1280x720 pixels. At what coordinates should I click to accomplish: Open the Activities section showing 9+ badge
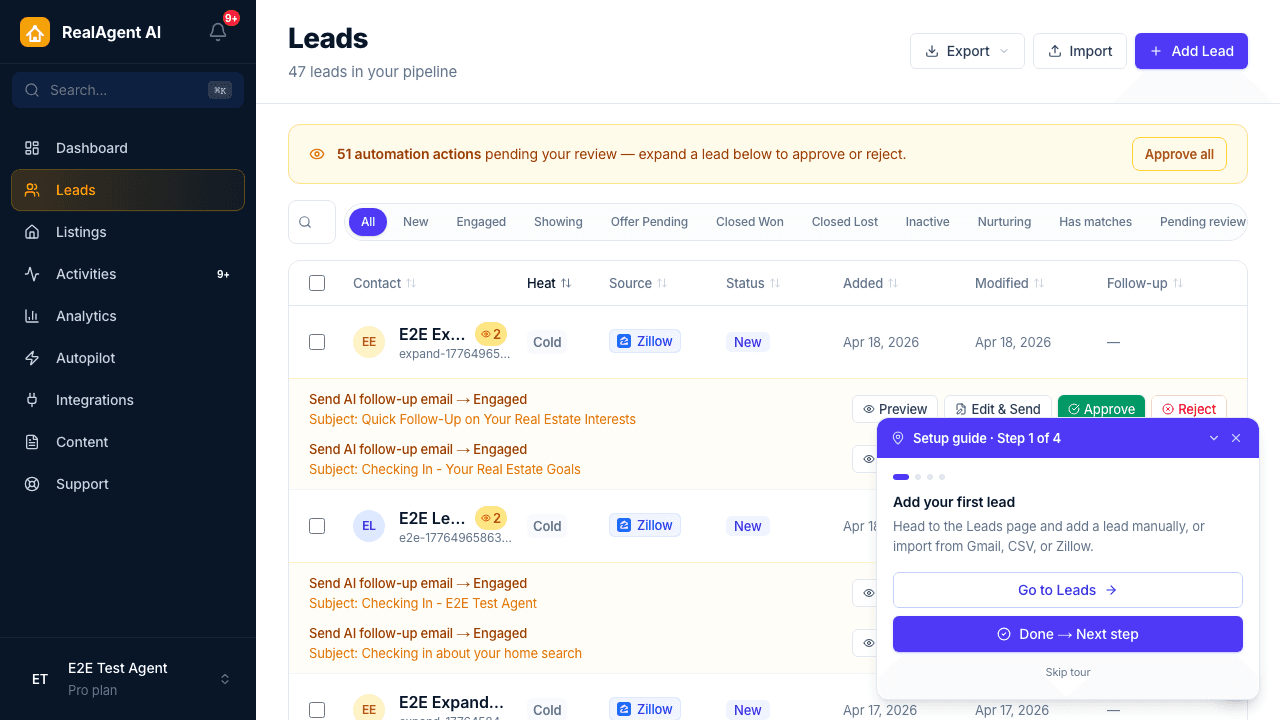pos(85,274)
